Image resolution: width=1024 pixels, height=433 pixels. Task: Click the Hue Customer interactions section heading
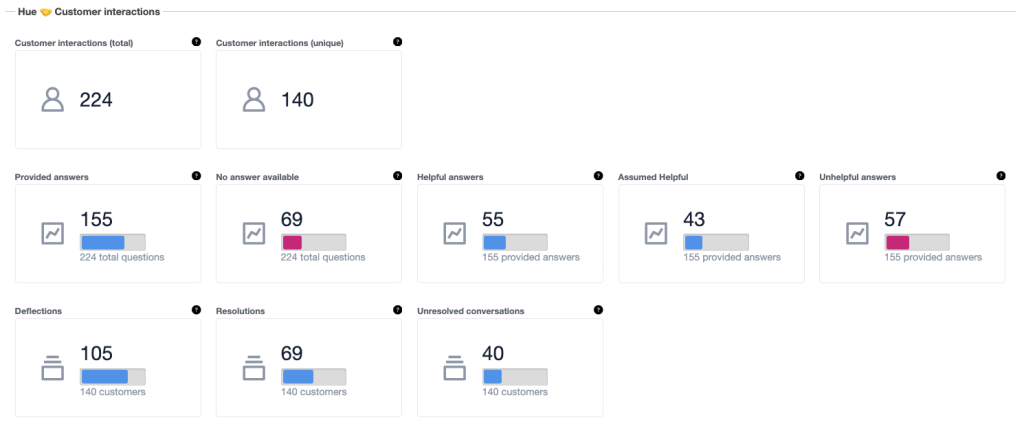tap(88, 11)
